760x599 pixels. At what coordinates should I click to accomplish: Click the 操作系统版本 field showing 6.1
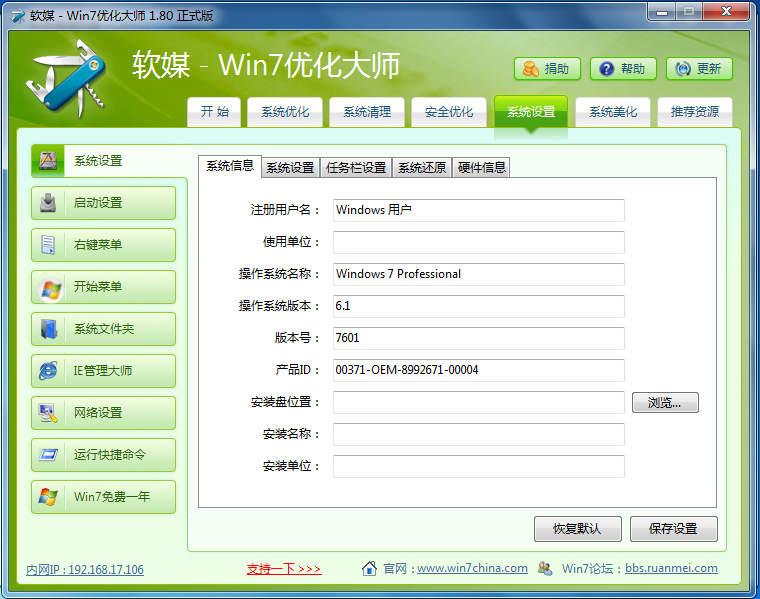(x=478, y=306)
